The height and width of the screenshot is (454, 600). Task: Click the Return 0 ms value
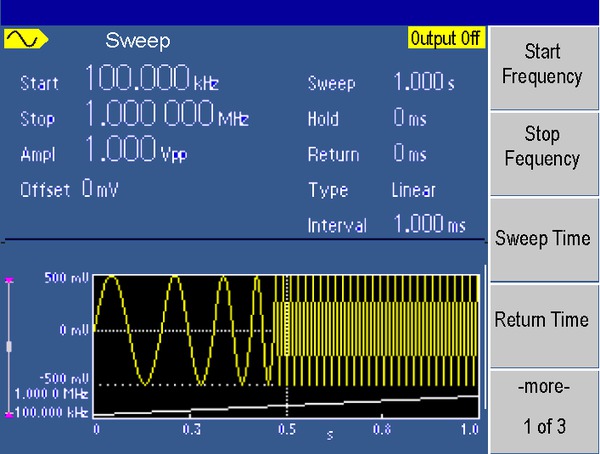(410, 154)
